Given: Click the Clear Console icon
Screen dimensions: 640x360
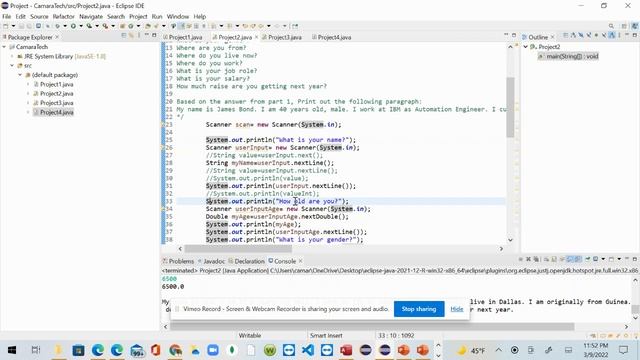Looking at the screenshot, I should [546, 259].
